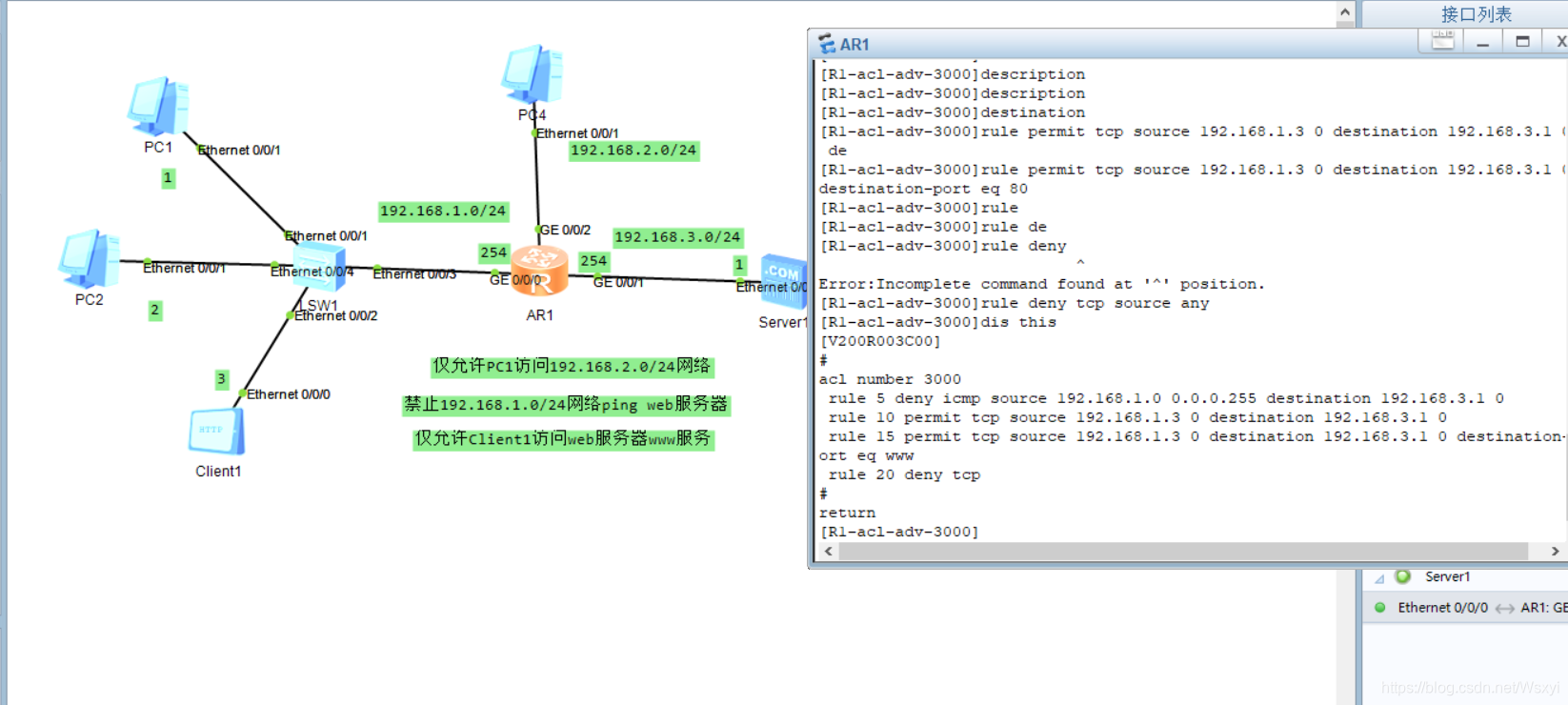Click the Client1 name label
The image size is (1568, 705).
coord(218,472)
